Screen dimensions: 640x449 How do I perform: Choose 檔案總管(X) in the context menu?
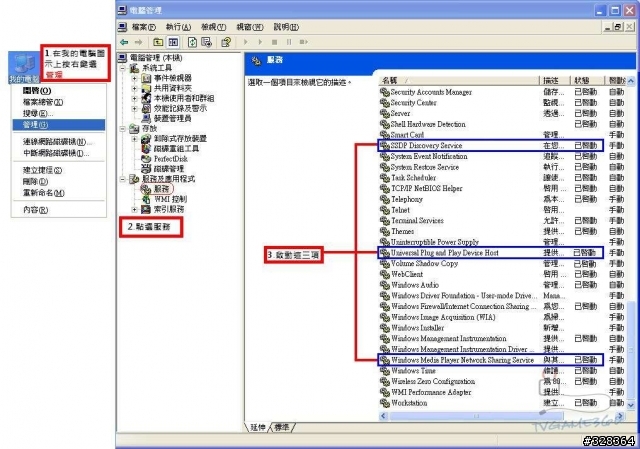coord(58,102)
